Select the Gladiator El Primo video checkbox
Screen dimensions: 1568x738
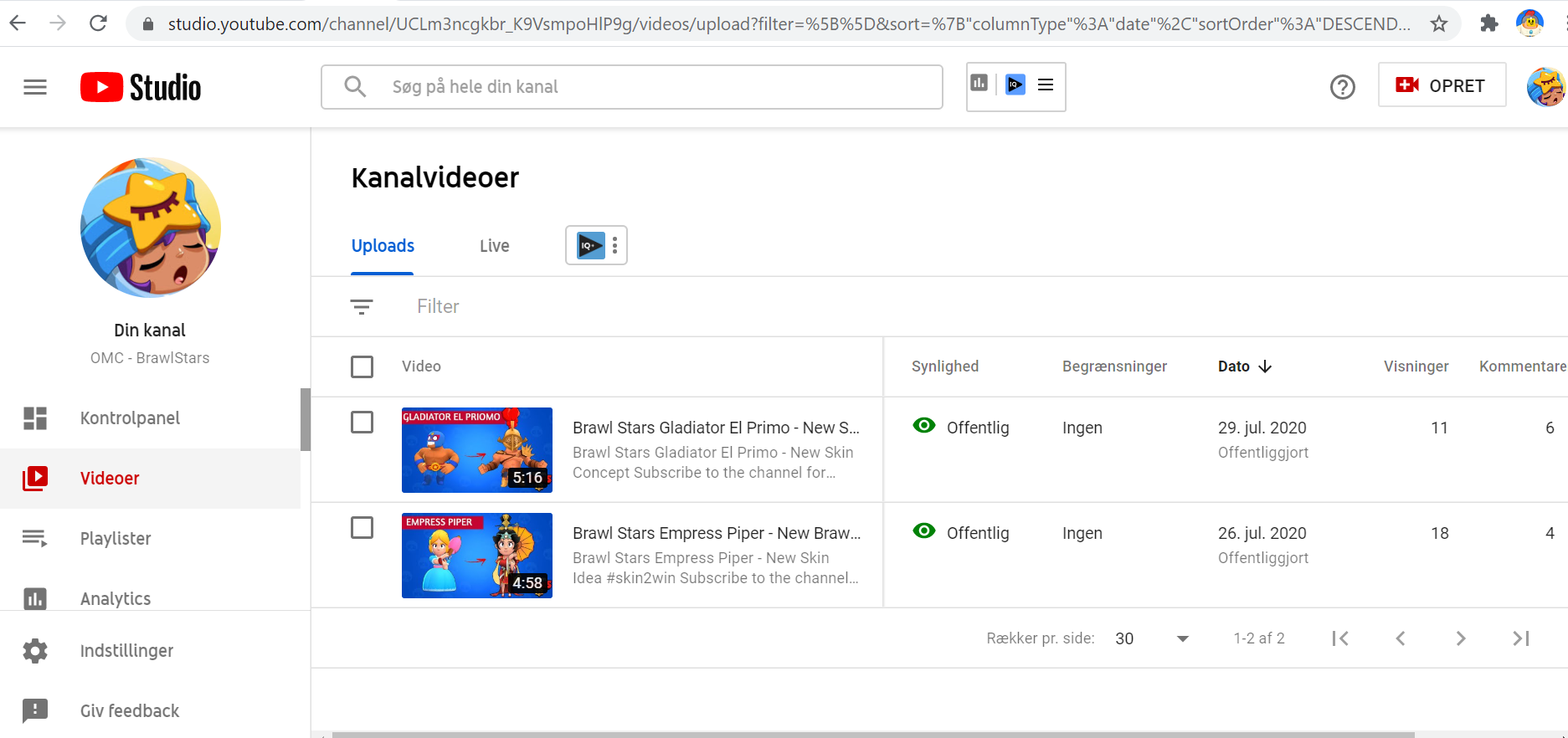(362, 423)
